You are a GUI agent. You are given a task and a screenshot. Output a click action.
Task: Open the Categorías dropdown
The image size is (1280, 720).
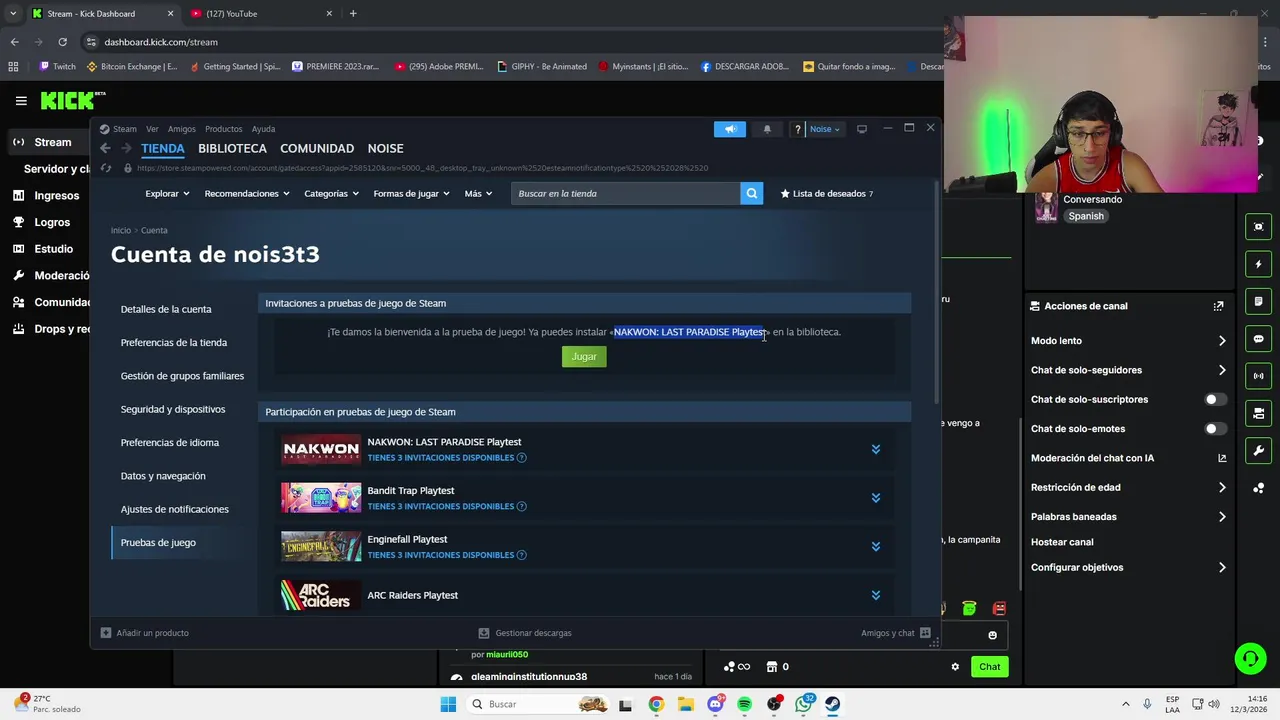pyautogui.click(x=332, y=193)
